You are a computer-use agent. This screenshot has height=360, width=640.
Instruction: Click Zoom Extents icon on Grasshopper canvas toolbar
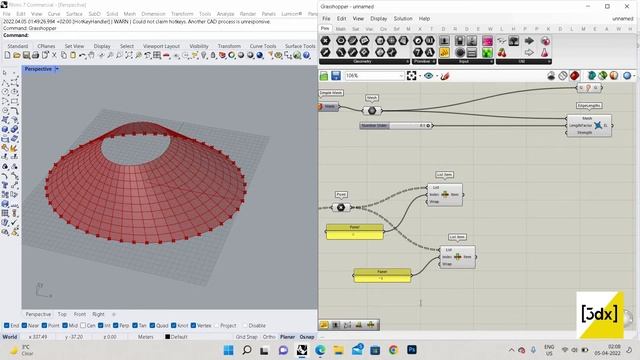point(411,76)
